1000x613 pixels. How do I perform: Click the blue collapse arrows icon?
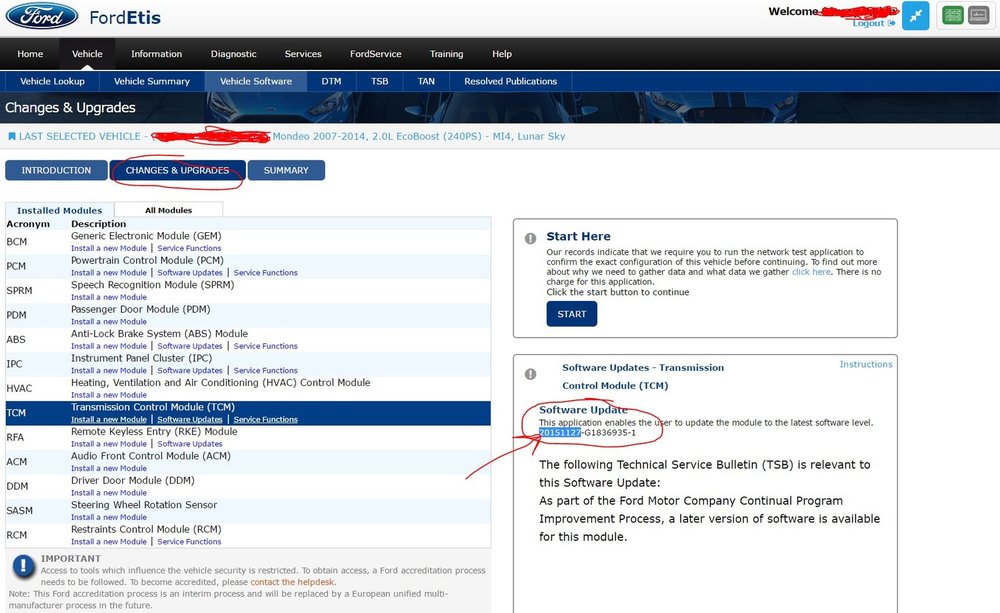pyautogui.click(x=915, y=16)
